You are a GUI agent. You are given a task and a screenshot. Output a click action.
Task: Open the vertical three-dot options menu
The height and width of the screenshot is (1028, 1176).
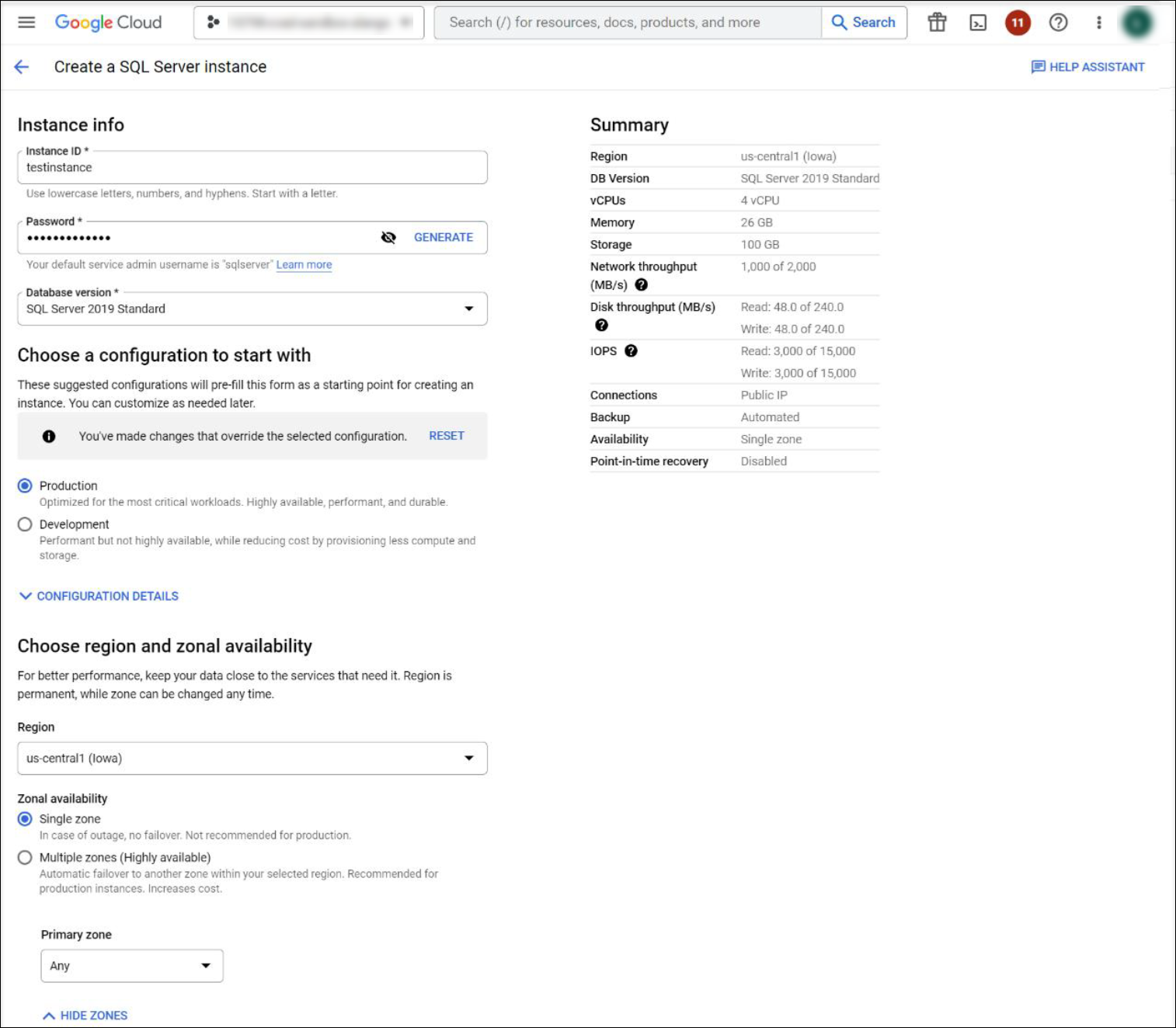(1099, 22)
